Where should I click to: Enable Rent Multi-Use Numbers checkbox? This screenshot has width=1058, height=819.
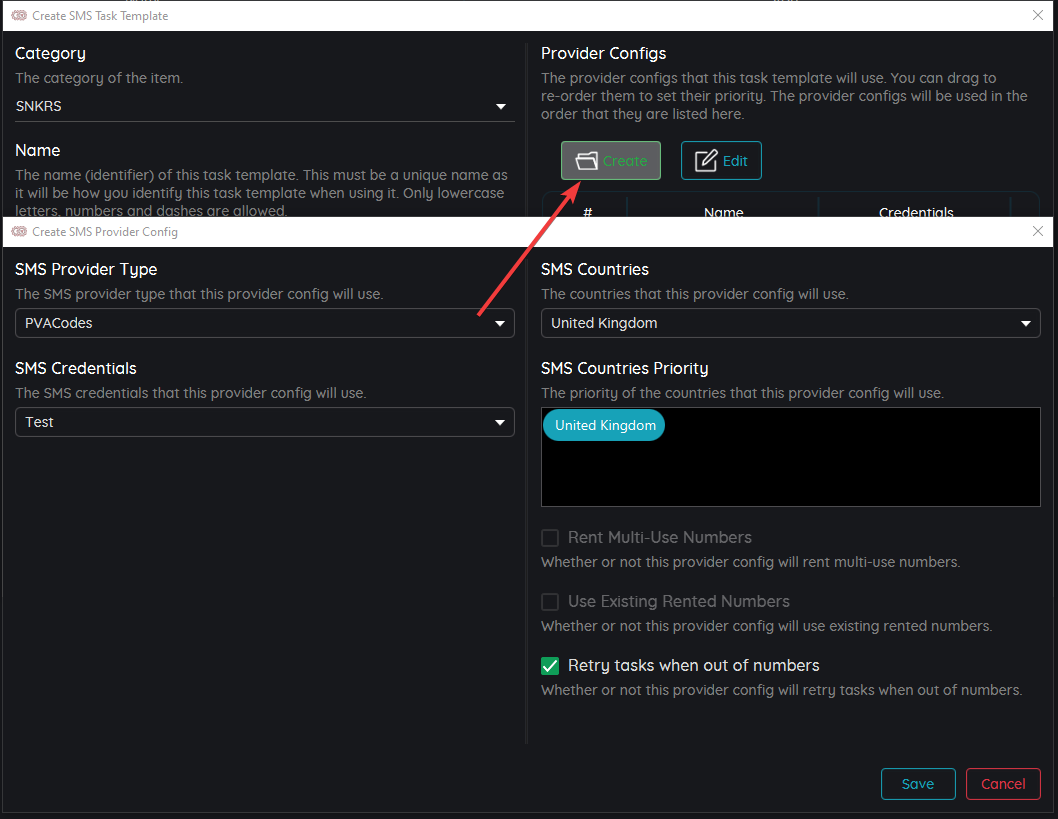[x=550, y=538]
